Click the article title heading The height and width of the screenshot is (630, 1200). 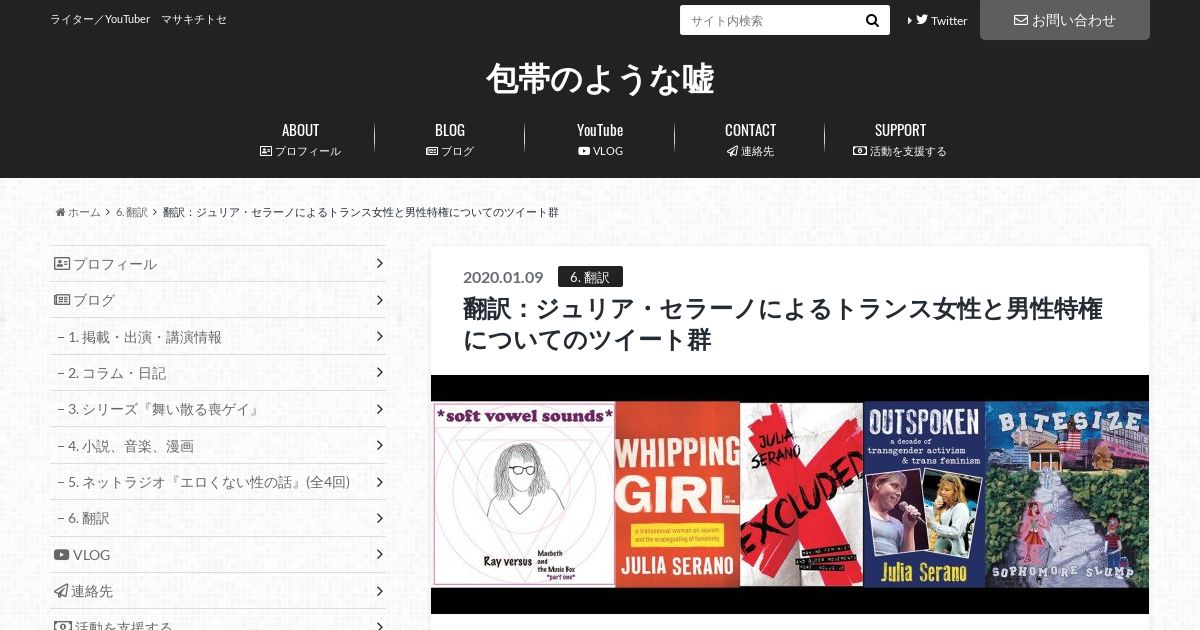[x=783, y=324]
